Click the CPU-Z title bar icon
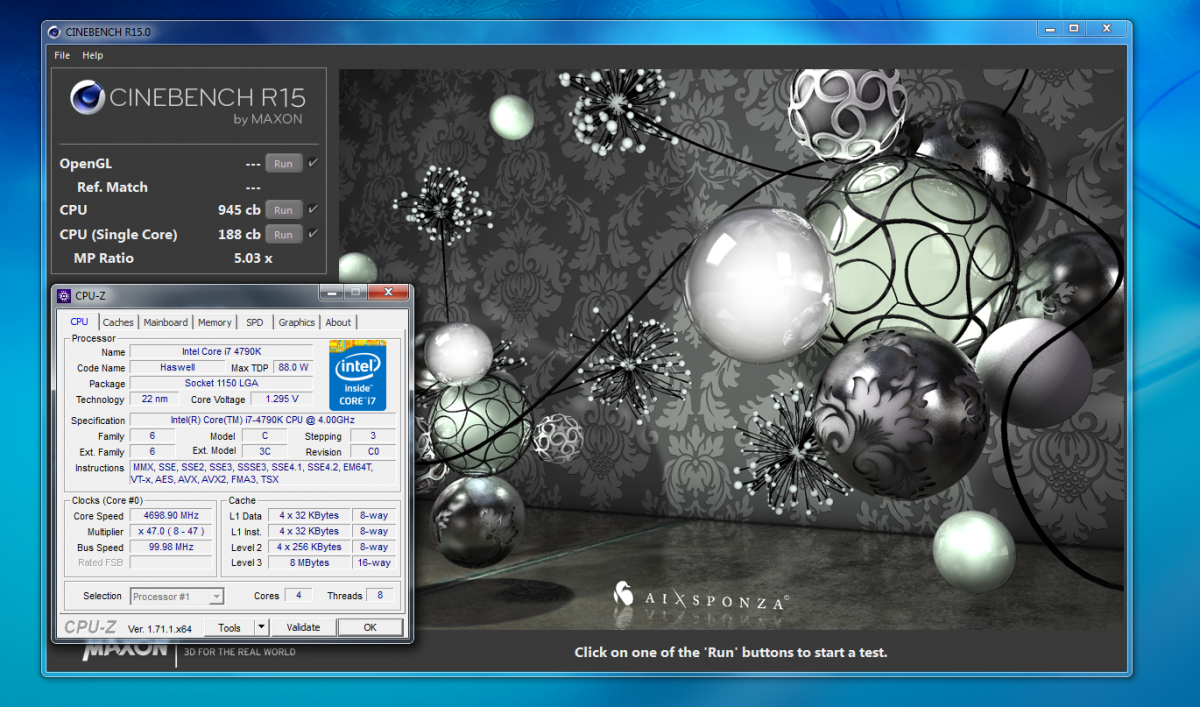Screen dimensions: 1200x707 pos(65,295)
